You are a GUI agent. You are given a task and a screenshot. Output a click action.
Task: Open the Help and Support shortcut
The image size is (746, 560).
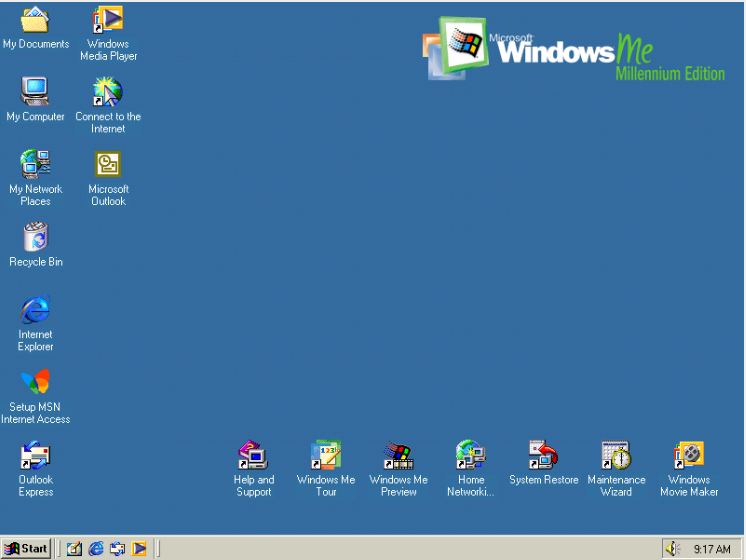coord(253,455)
